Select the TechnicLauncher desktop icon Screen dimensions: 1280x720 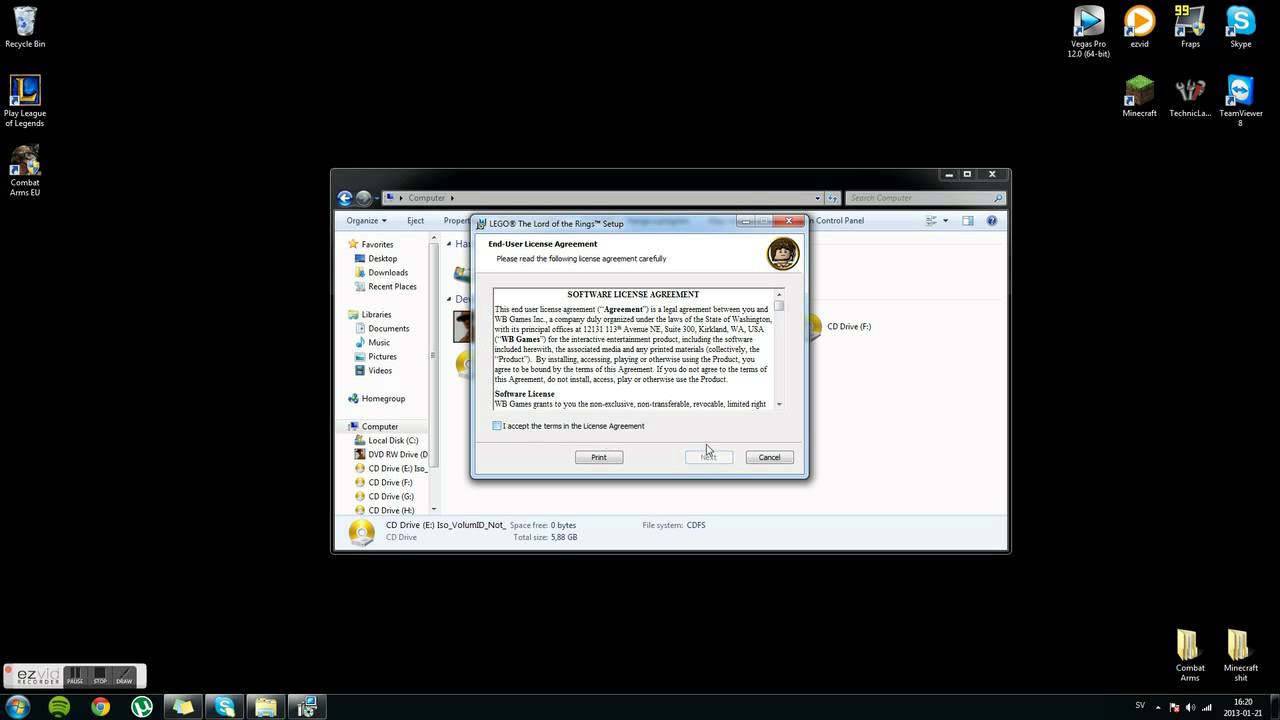1190,97
